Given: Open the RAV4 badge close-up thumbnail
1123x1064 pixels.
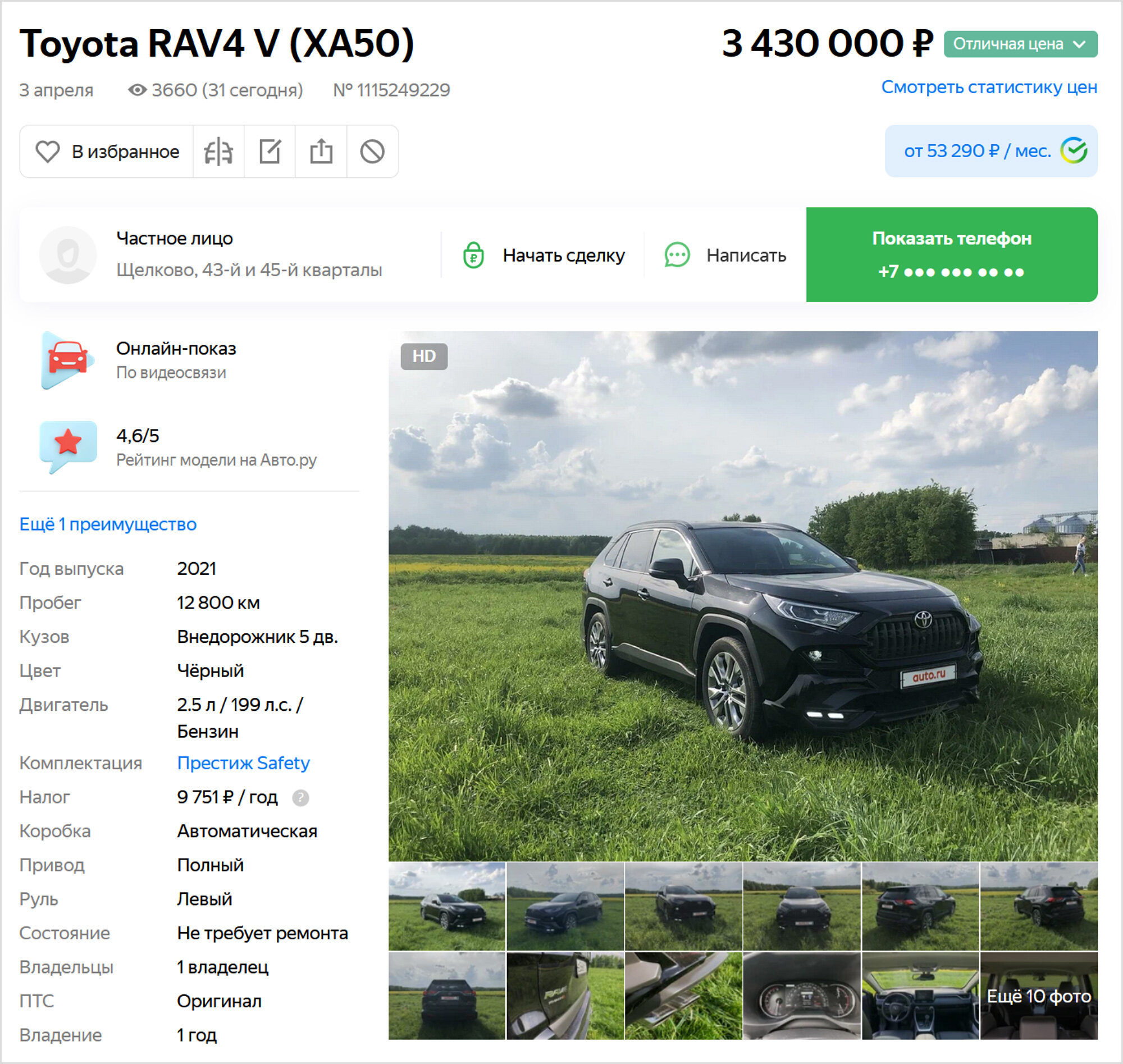Looking at the screenshot, I should click(565, 996).
